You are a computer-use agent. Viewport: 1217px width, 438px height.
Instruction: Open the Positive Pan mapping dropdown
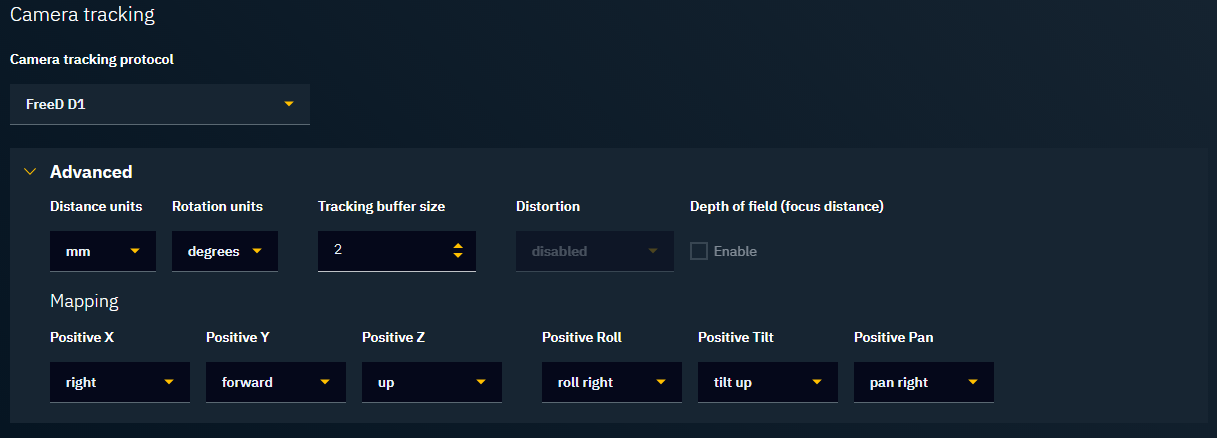(x=923, y=382)
